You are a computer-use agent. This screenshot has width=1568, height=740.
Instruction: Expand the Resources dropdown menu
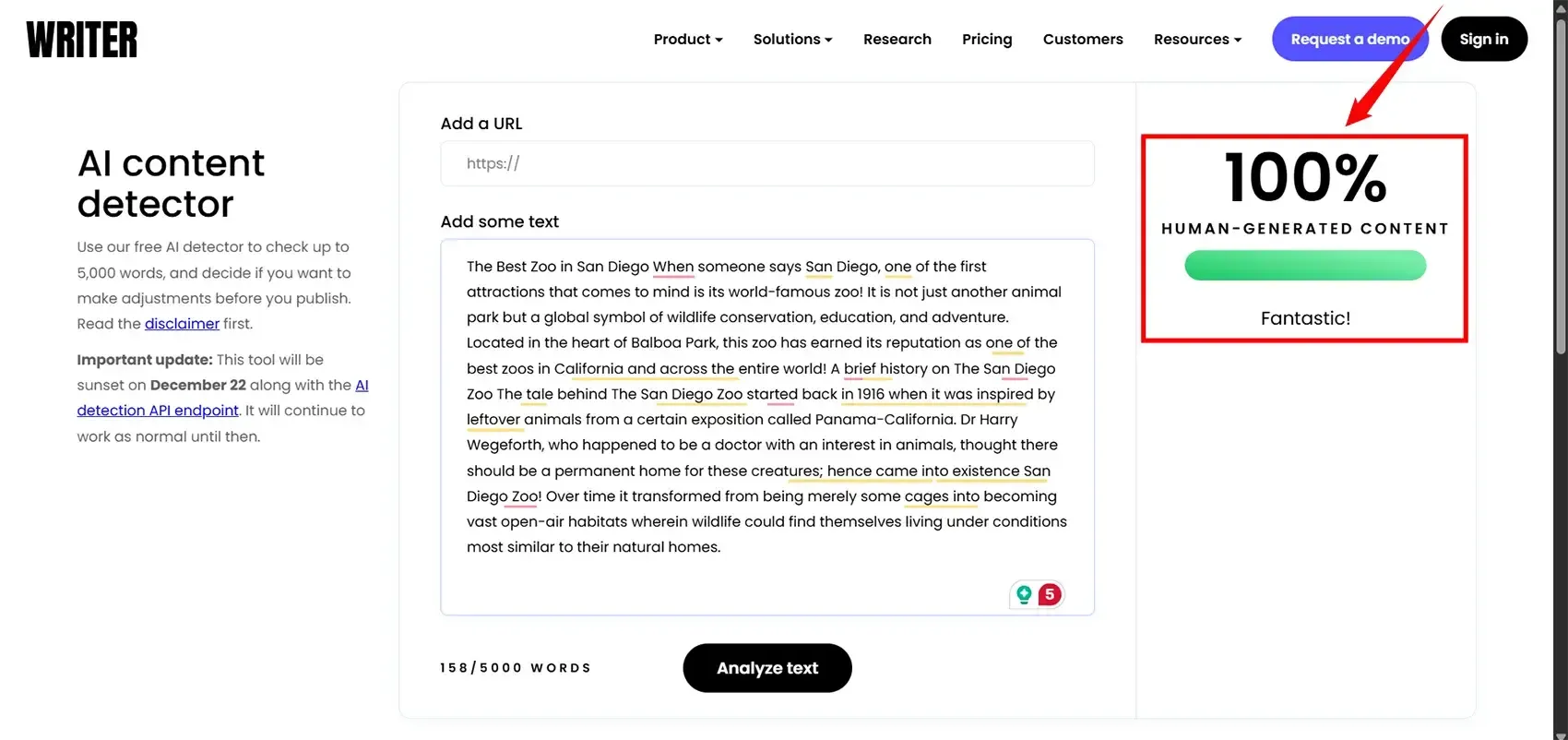click(1197, 40)
